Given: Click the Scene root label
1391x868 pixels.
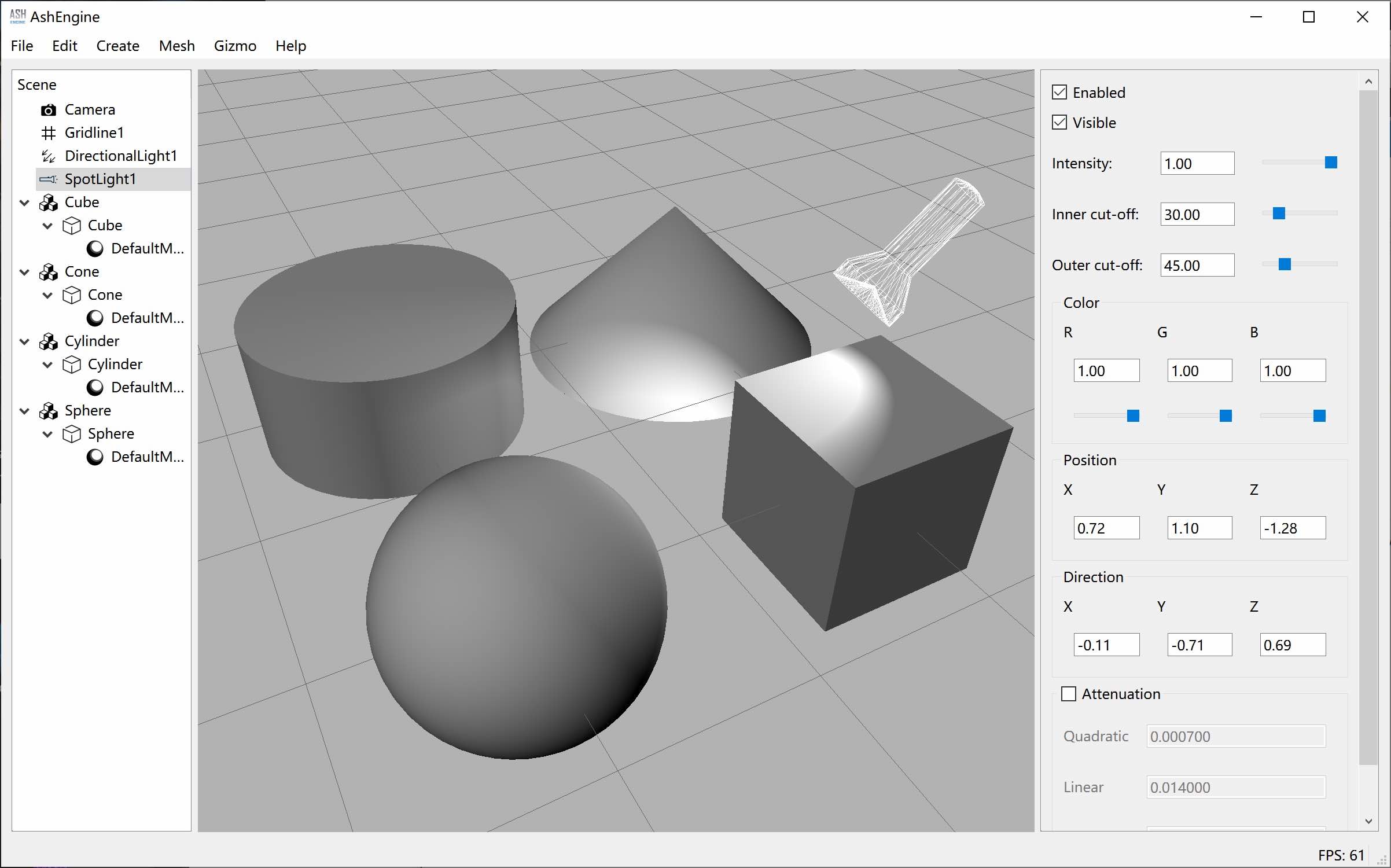Looking at the screenshot, I should (x=37, y=85).
